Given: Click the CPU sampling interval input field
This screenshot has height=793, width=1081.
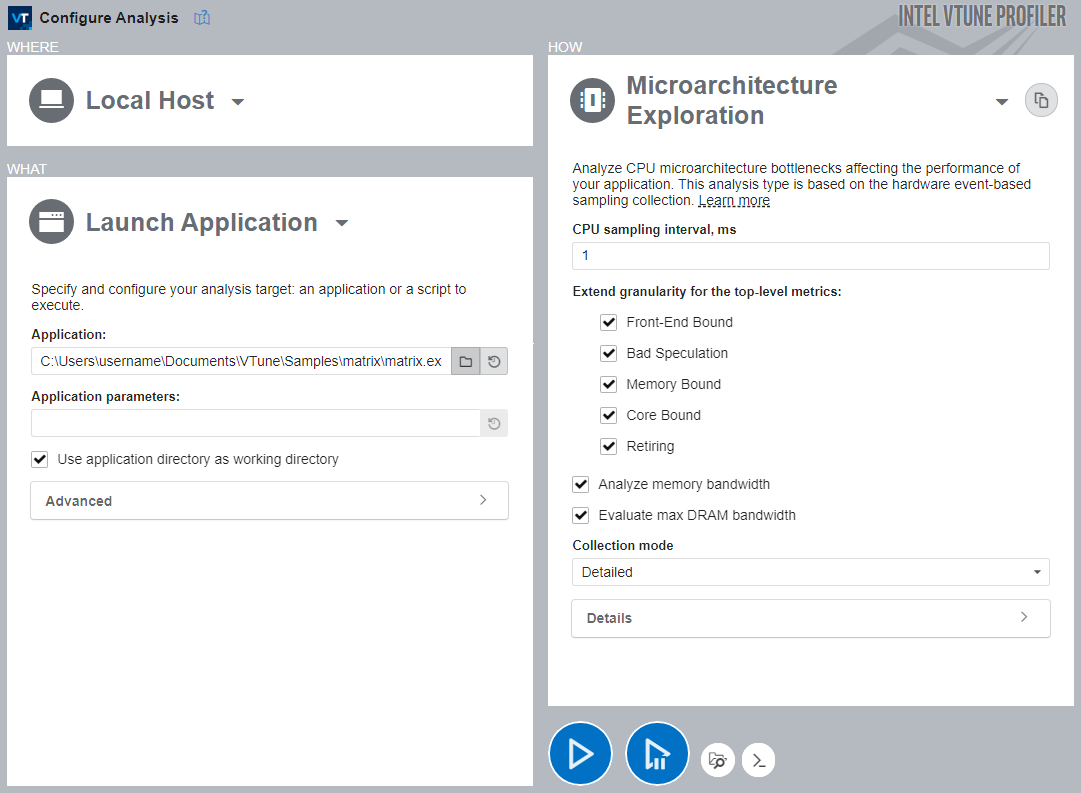Looking at the screenshot, I should click(x=810, y=256).
